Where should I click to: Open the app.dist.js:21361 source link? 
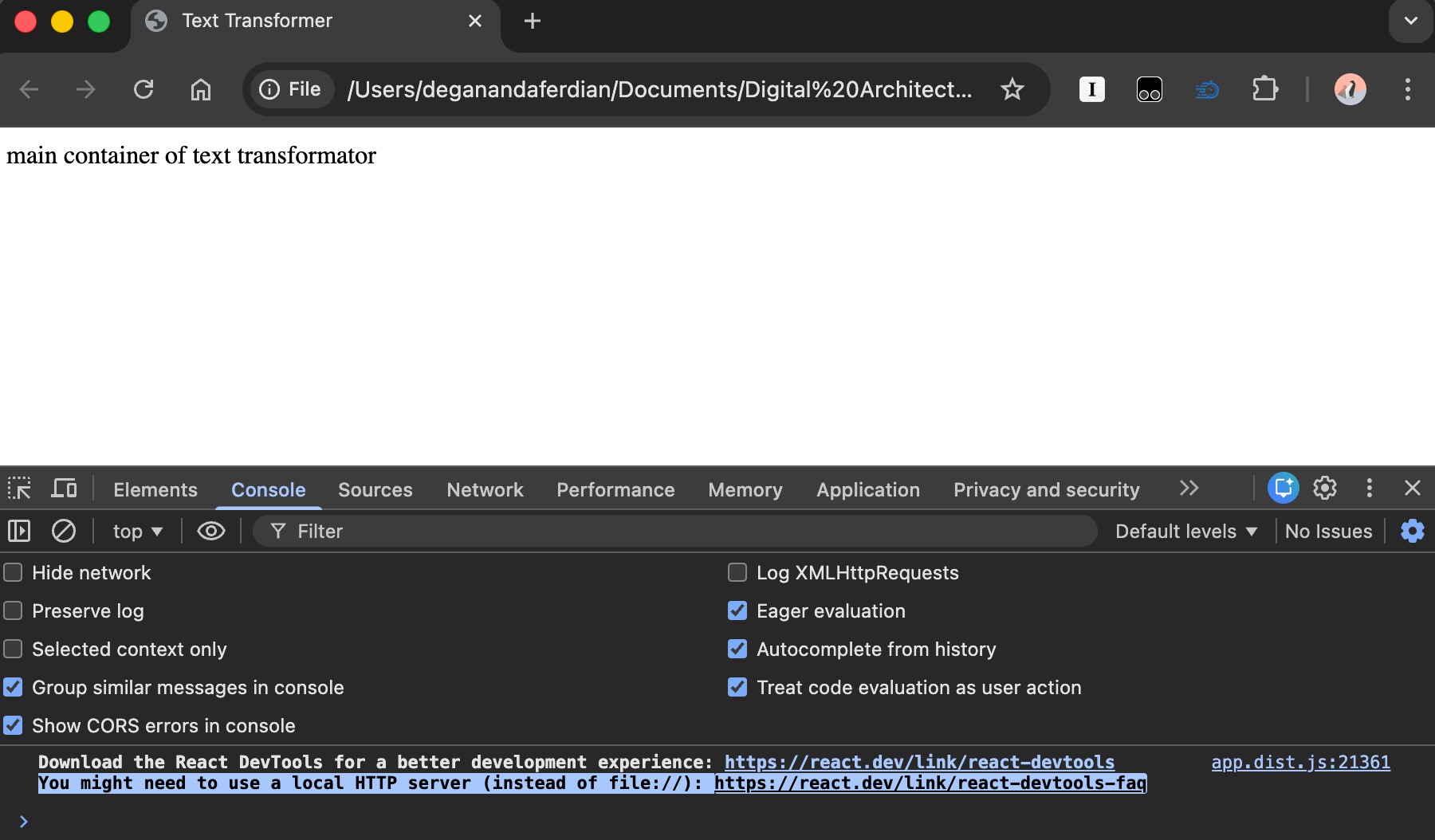[1300, 763]
